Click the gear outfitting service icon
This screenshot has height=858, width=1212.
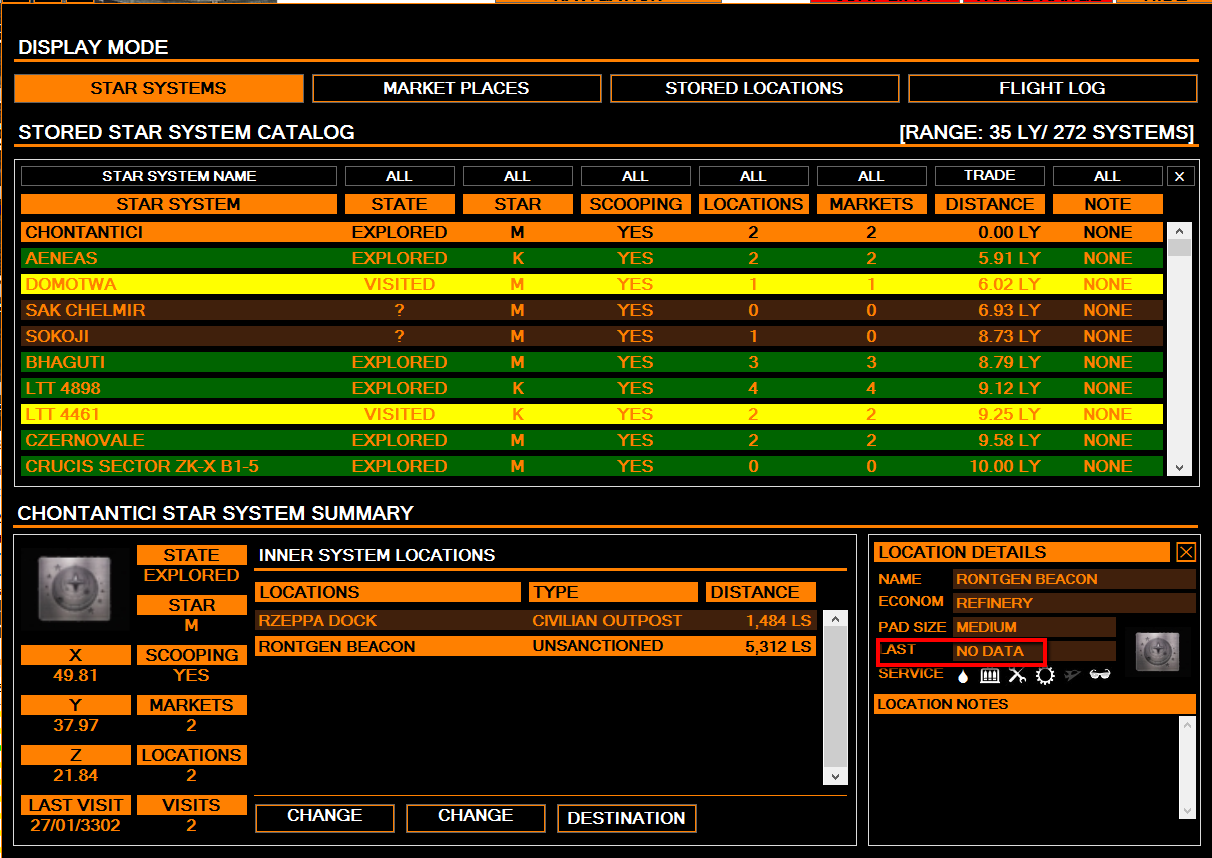pyautogui.click(x=1045, y=676)
